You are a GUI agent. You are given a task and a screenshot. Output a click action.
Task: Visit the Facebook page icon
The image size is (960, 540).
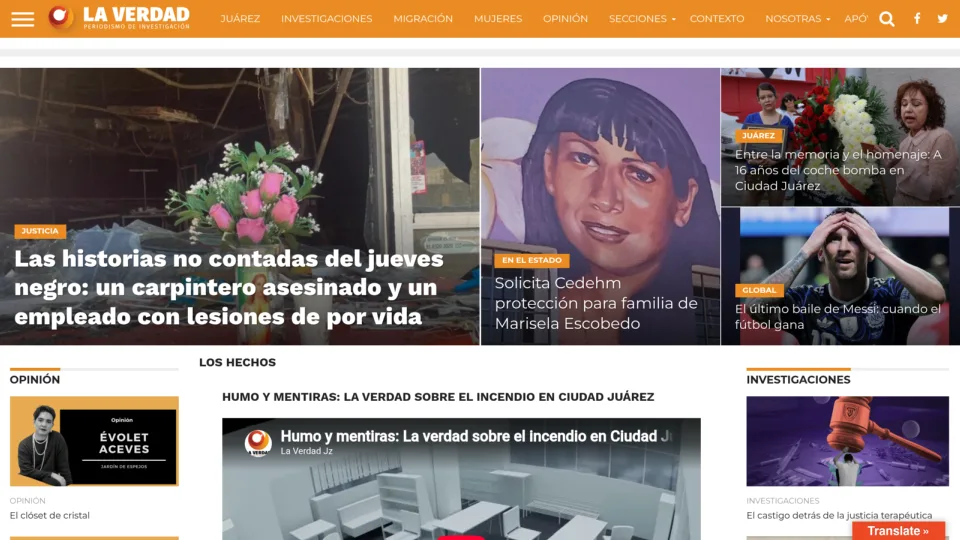coord(917,18)
